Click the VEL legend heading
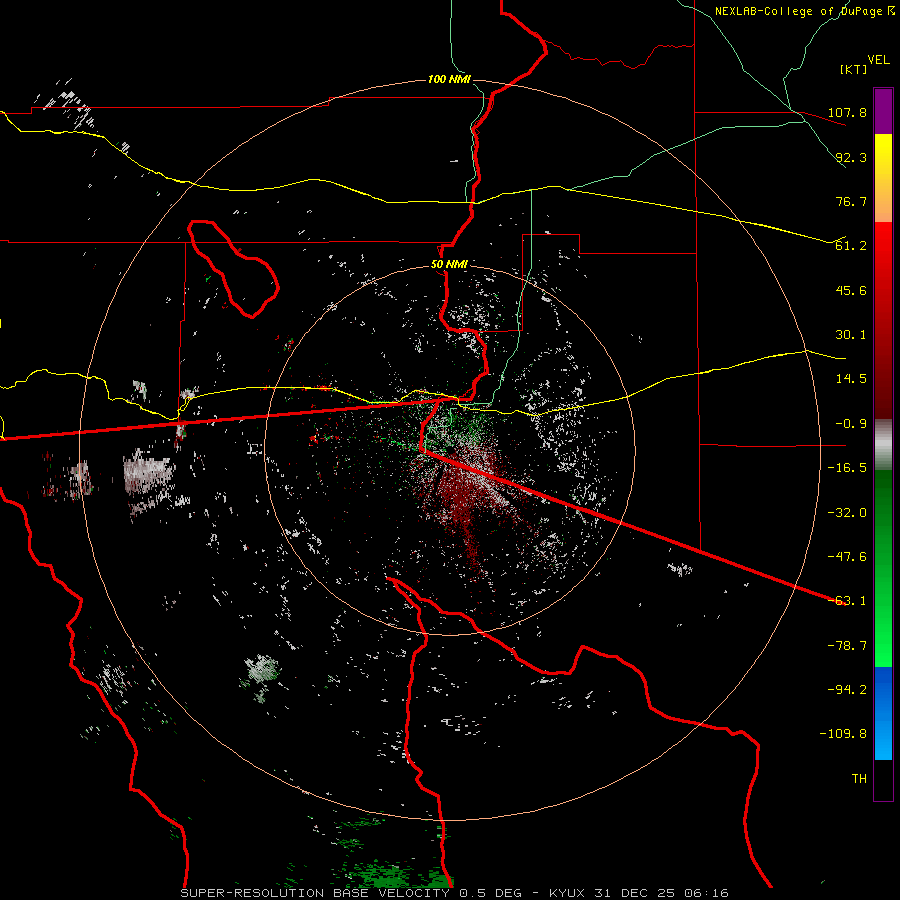 pos(878,60)
